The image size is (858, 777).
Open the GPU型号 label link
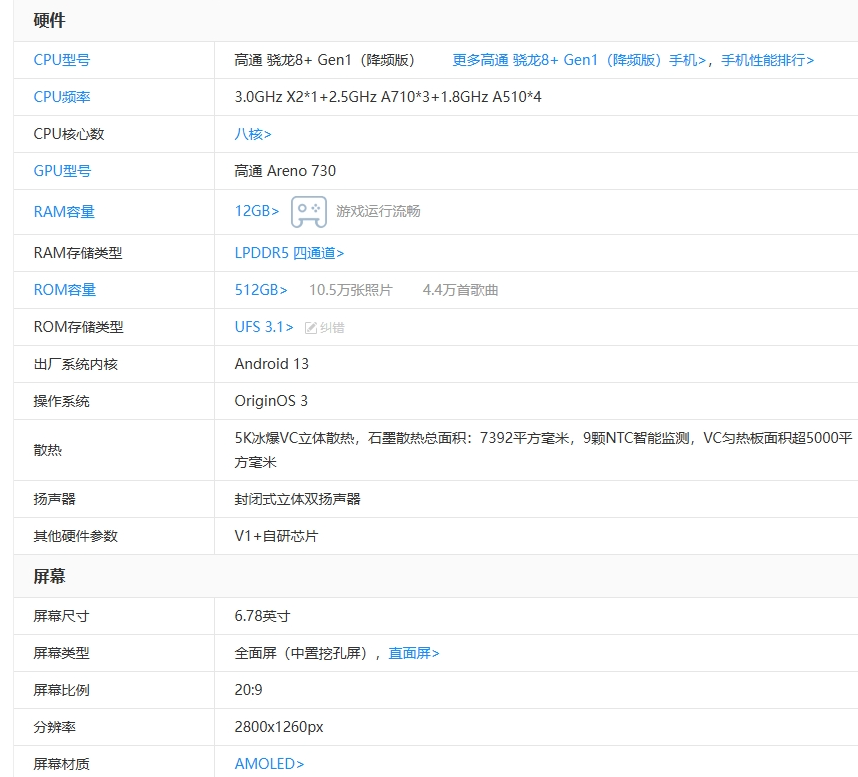pyautogui.click(x=62, y=171)
